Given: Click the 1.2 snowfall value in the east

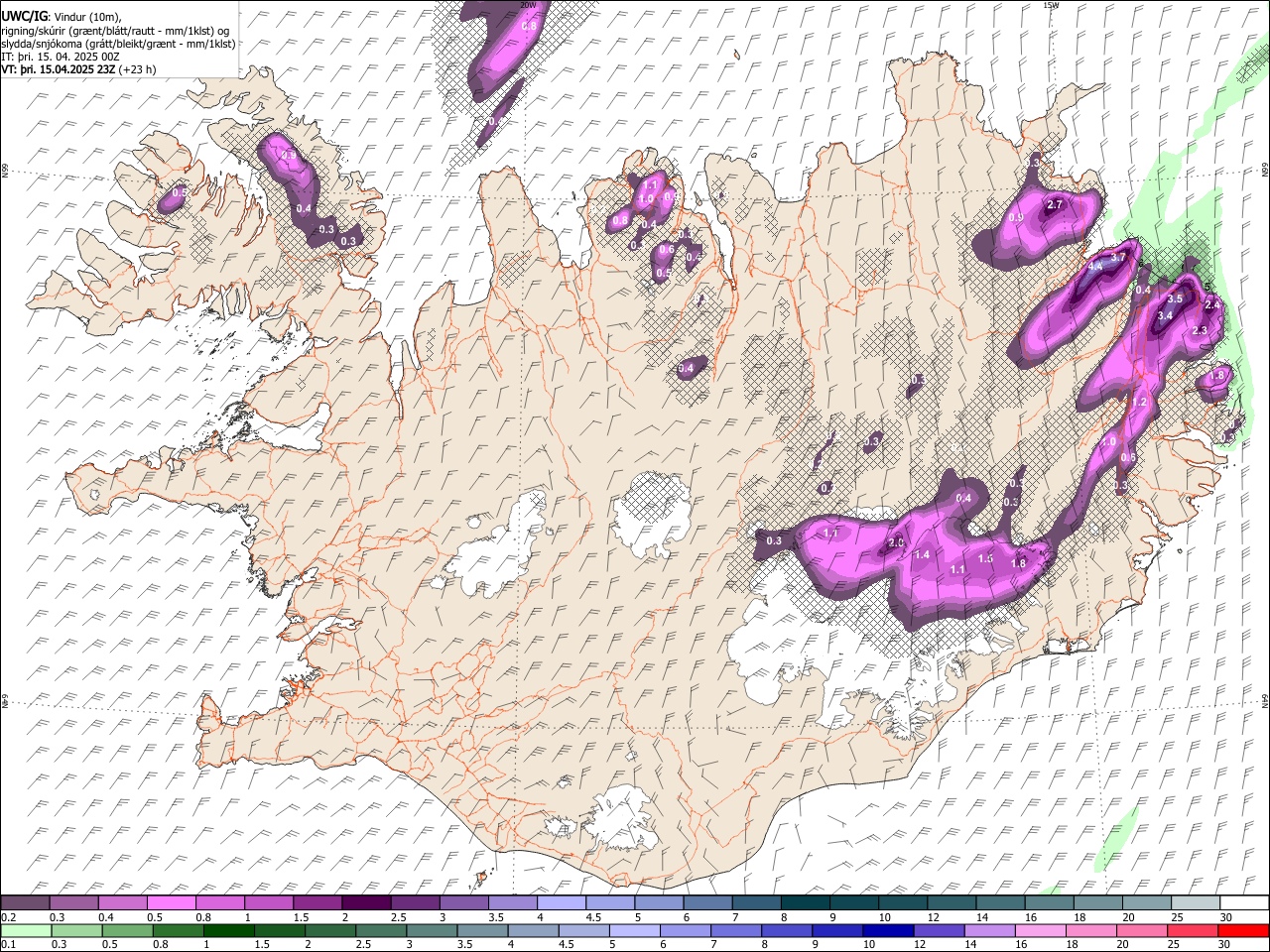Looking at the screenshot, I should coord(1139,402).
